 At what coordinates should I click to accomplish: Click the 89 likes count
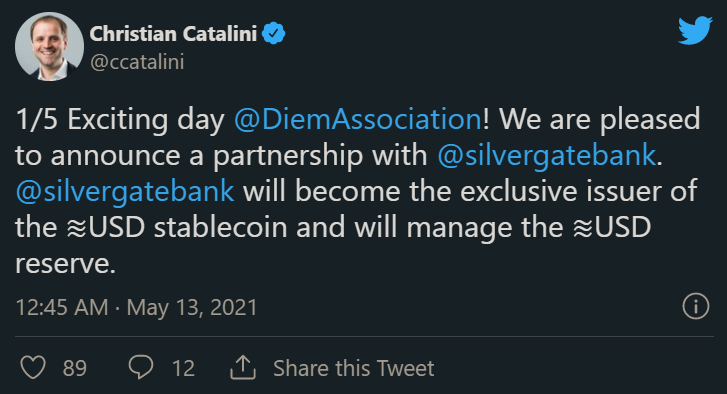[x=75, y=369]
